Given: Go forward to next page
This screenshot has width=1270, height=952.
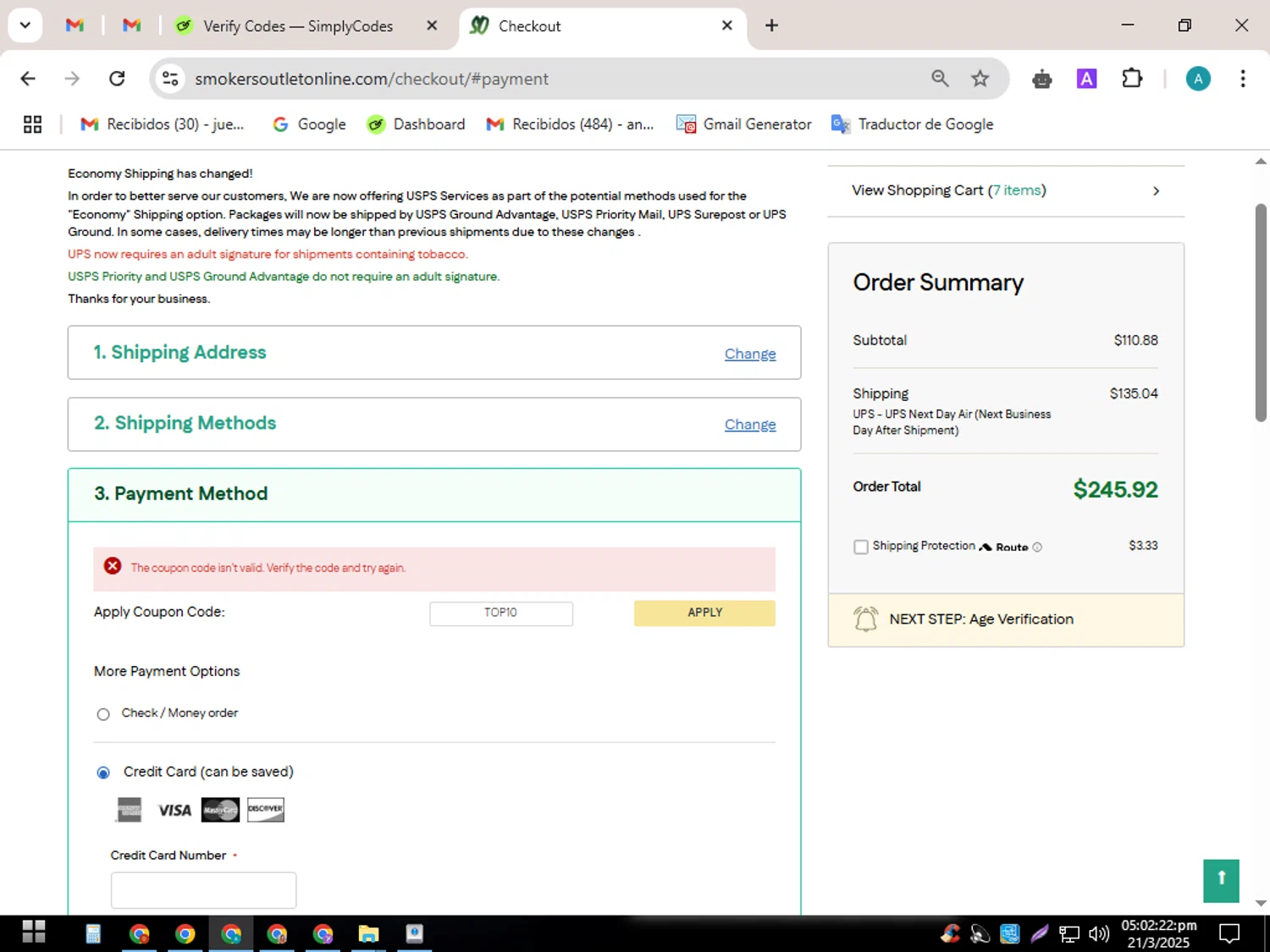Looking at the screenshot, I should (73, 79).
